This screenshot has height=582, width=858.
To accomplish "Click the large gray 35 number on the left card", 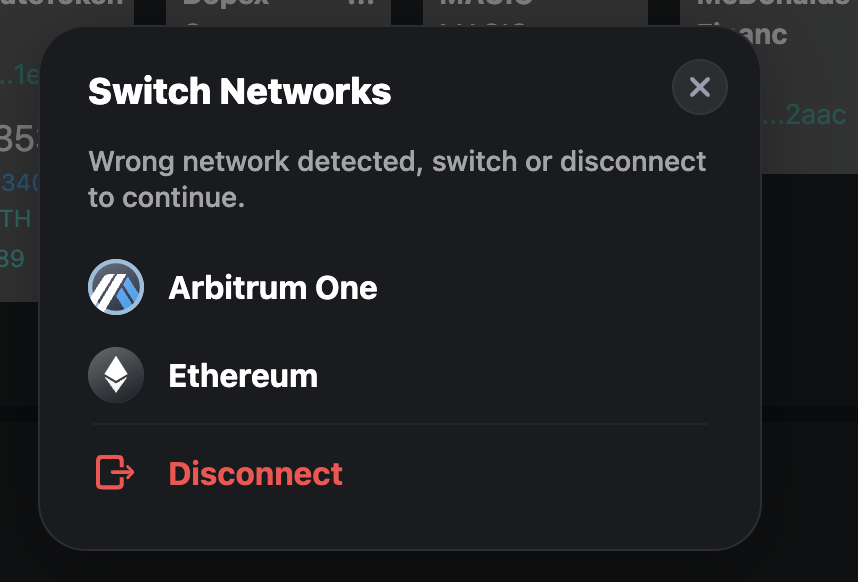I will (20, 138).
